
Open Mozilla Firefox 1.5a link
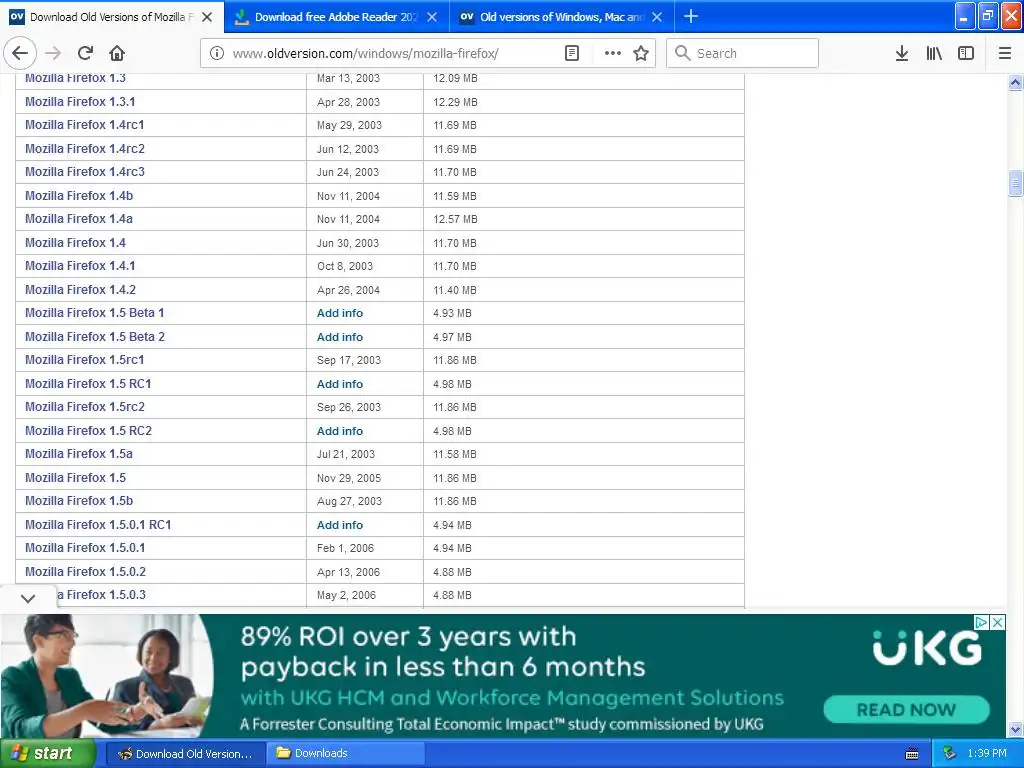click(x=78, y=454)
